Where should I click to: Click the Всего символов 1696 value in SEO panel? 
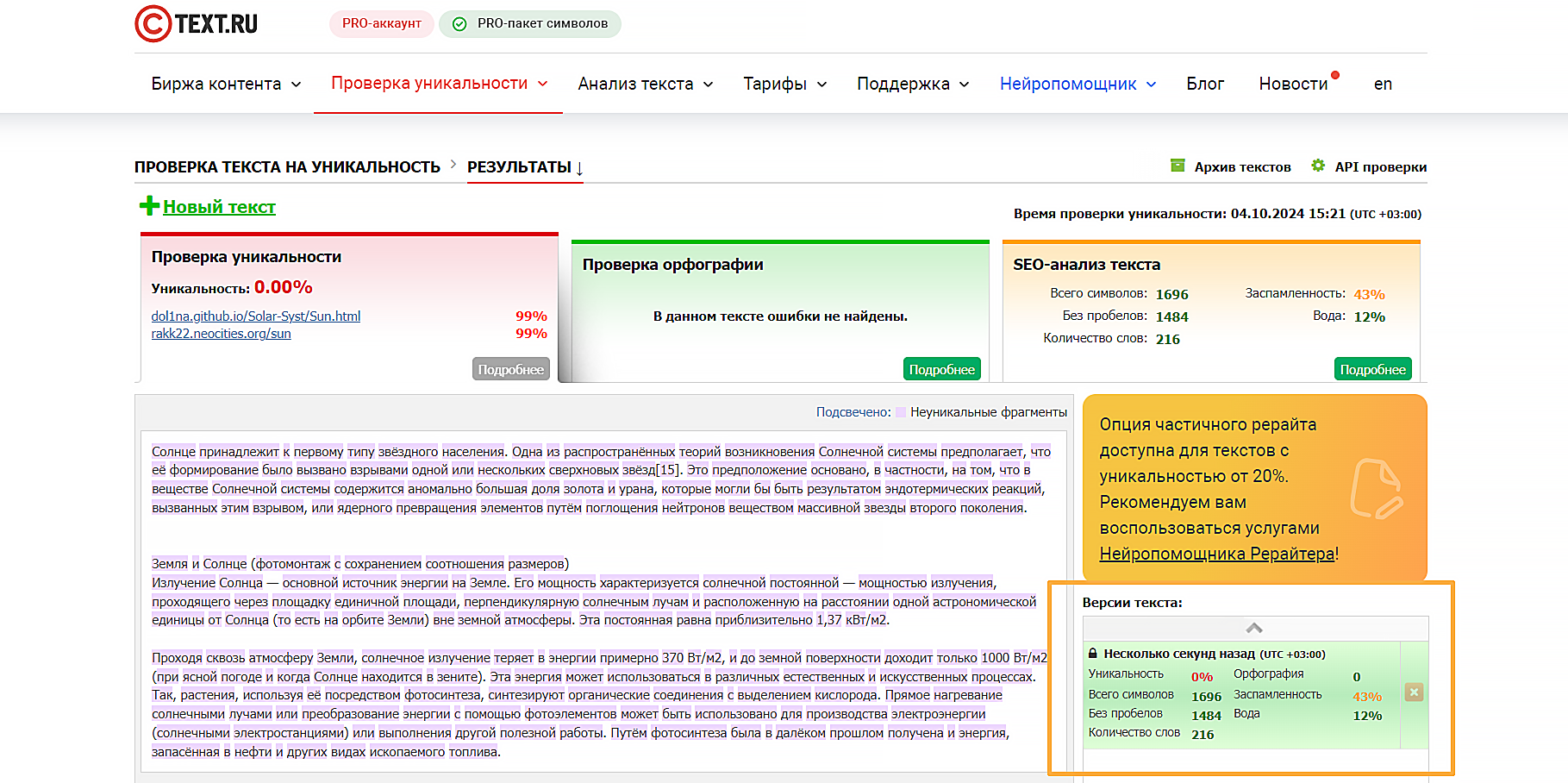(1172, 294)
